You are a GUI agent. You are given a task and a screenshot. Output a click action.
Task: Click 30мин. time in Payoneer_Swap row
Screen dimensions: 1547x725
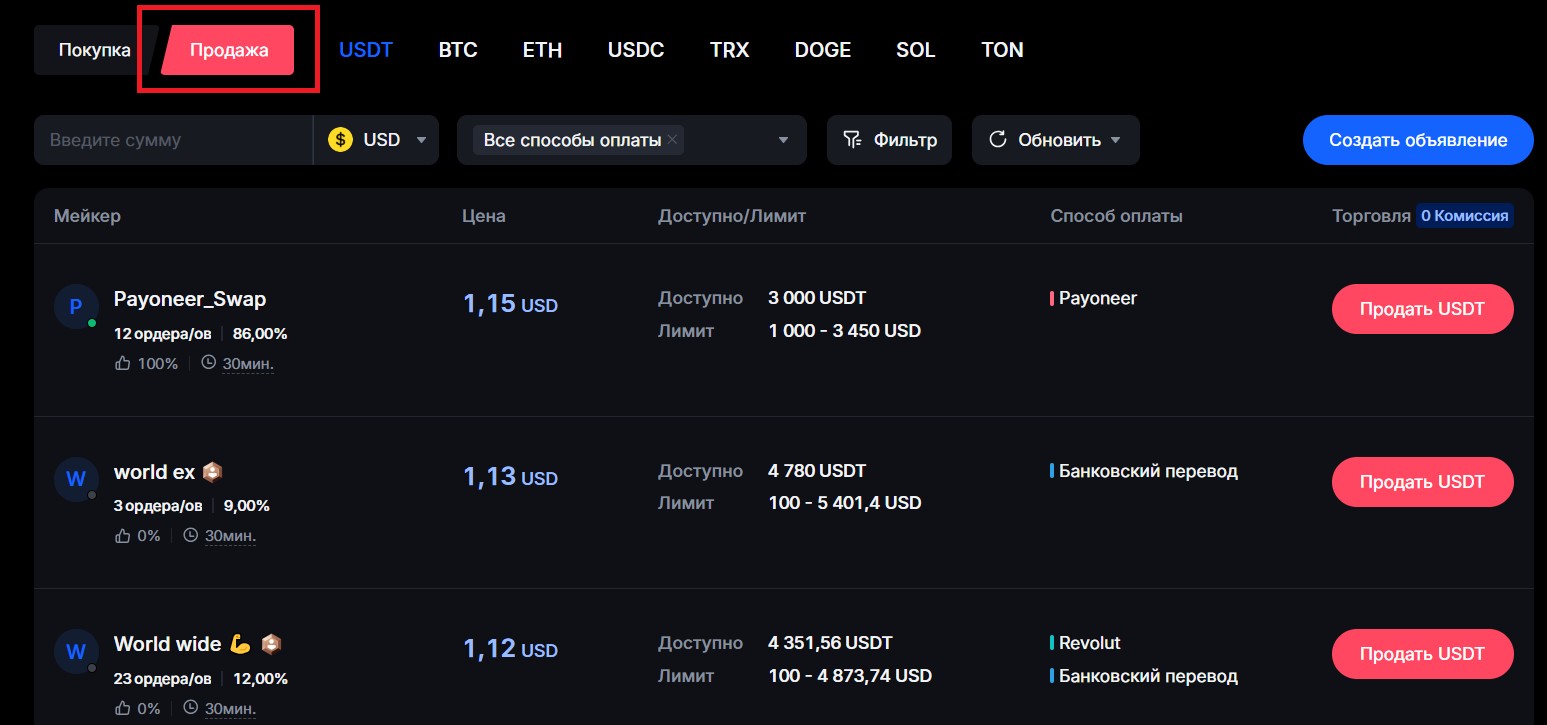coord(248,364)
